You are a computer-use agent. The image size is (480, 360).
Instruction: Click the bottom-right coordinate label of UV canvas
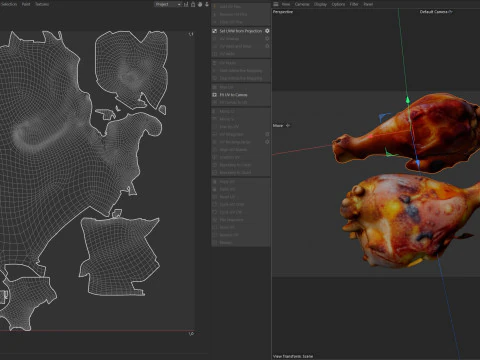pyautogui.click(x=191, y=334)
